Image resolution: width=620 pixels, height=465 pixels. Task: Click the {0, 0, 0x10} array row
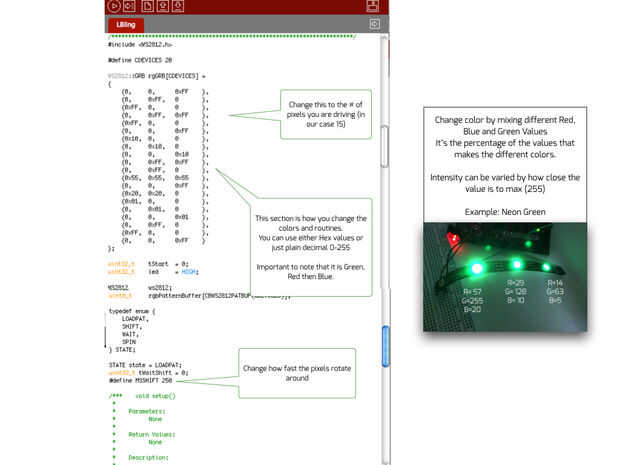coord(164,154)
